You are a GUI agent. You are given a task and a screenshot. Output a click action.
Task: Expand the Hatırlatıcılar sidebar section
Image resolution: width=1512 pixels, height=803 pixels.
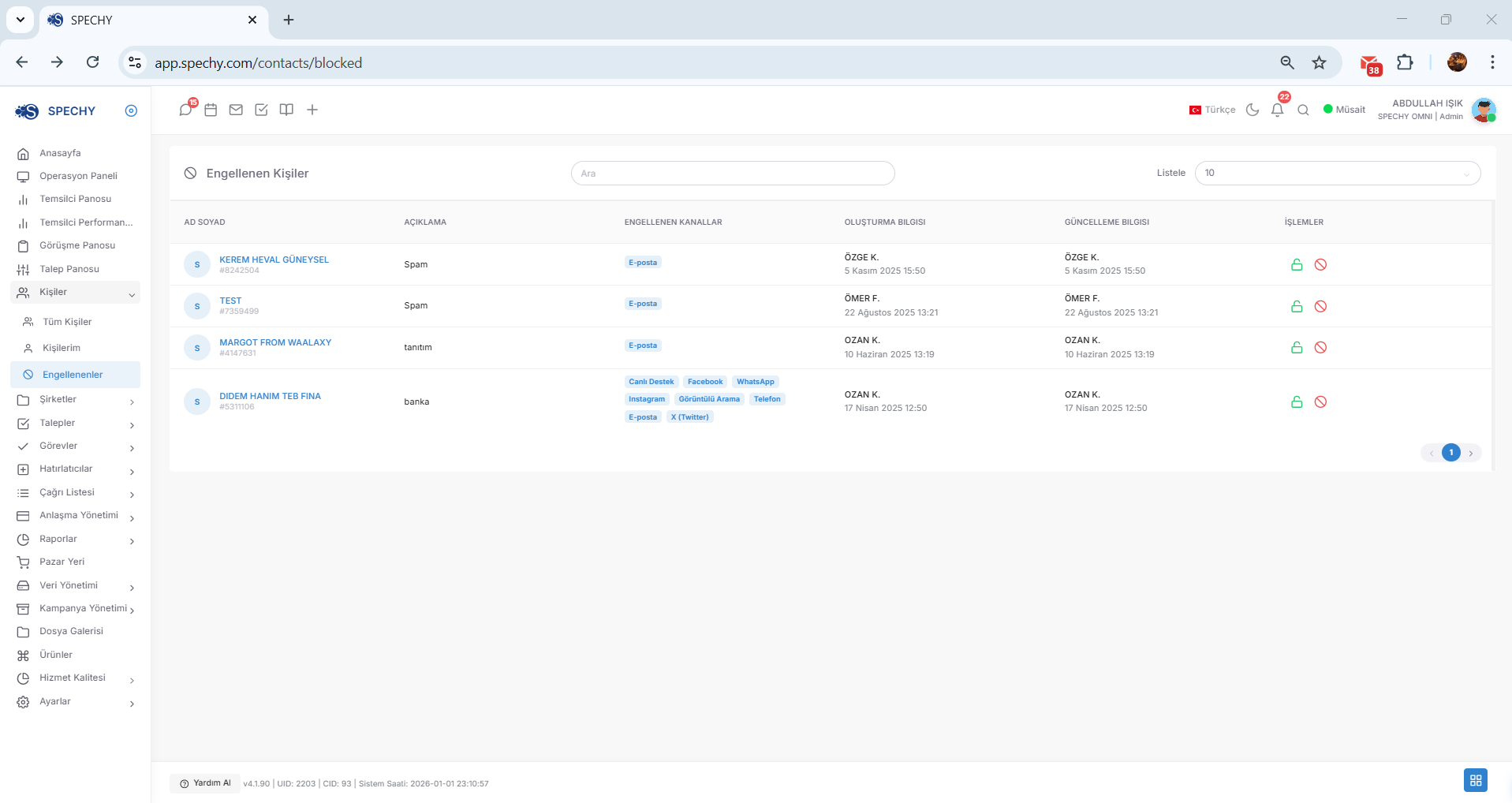pyautogui.click(x=76, y=469)
